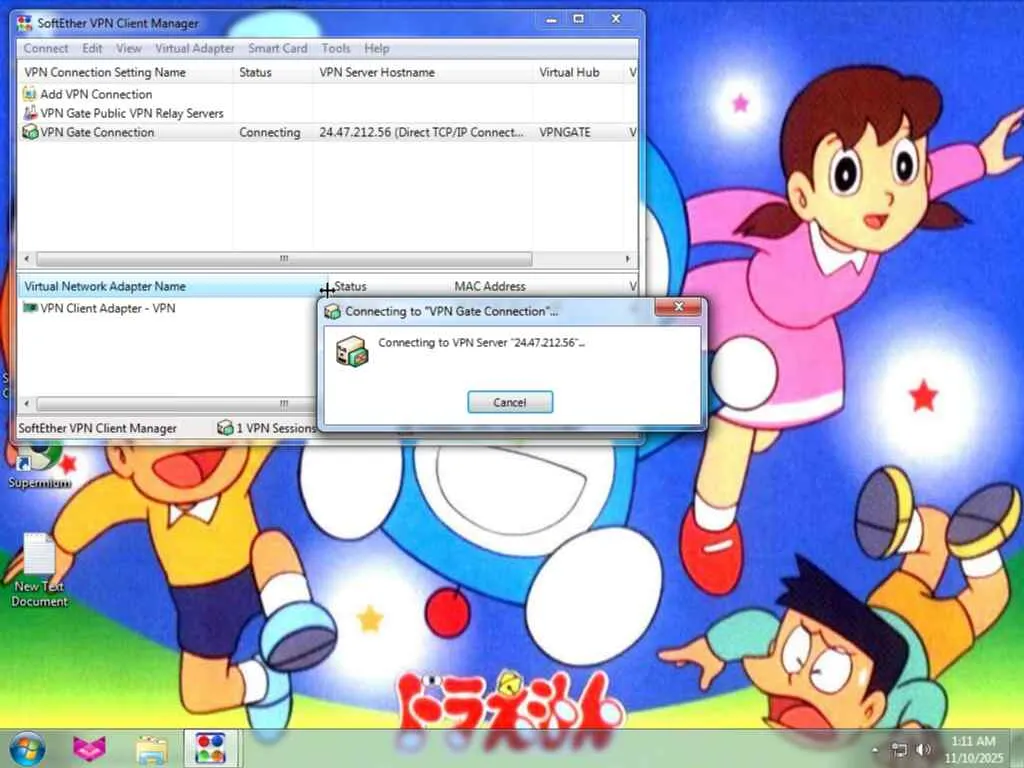The image size is (1024, 768).
Task: Click the connection list horizontal scrollbar thumb
Action: coord(284,259)
